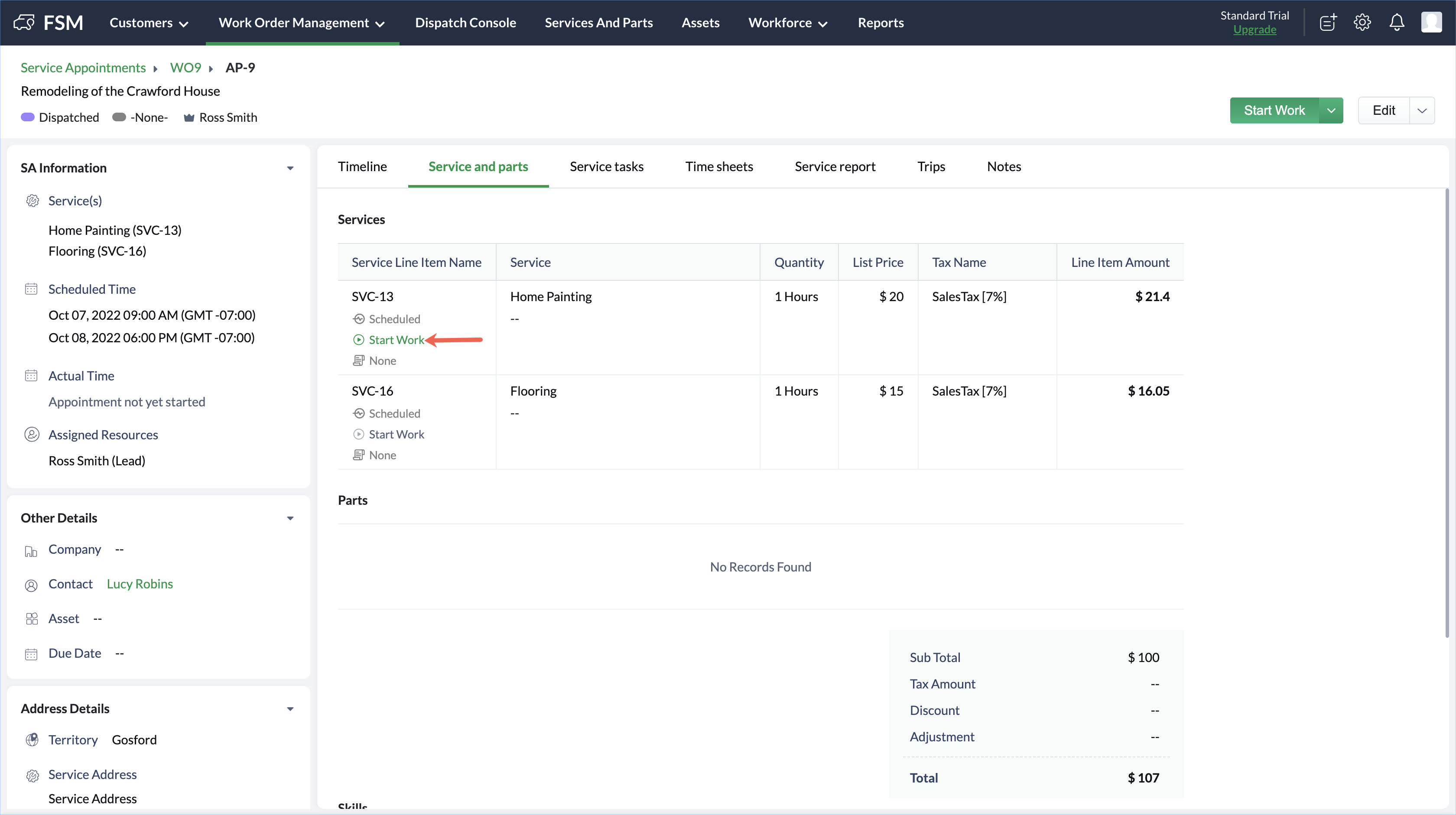Open the settings gear icon
Image resolution: width=1456 pixels, height=815 pixels.
(x=1362, y=23)
